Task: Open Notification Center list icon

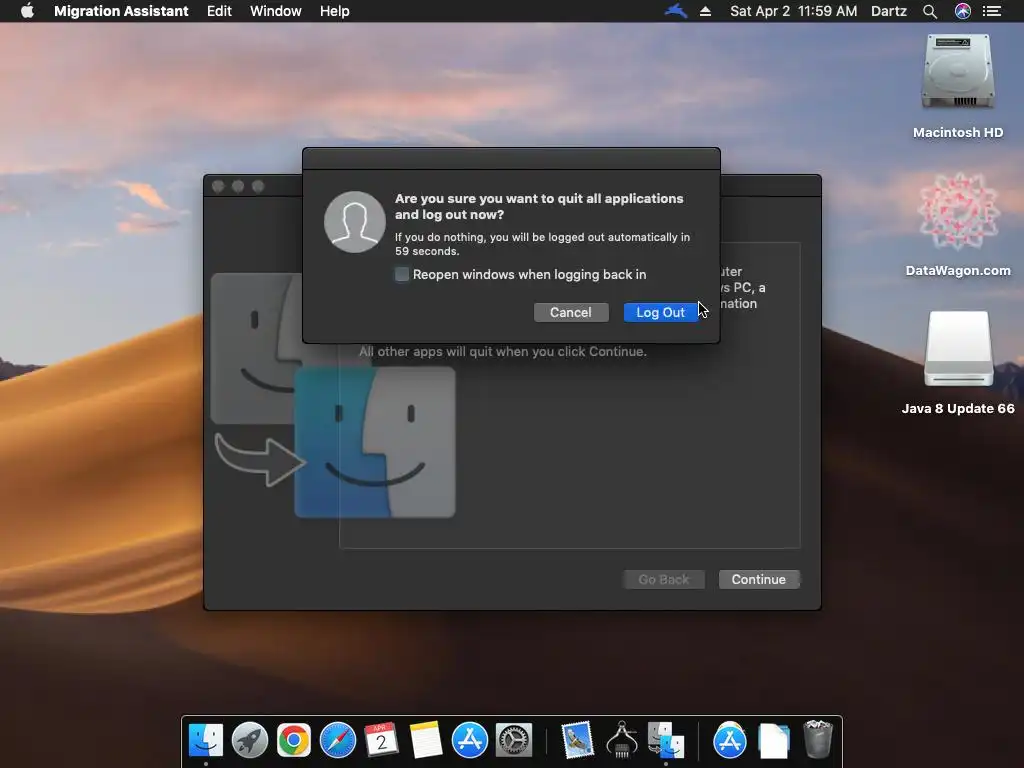Action: click(992, 11)
